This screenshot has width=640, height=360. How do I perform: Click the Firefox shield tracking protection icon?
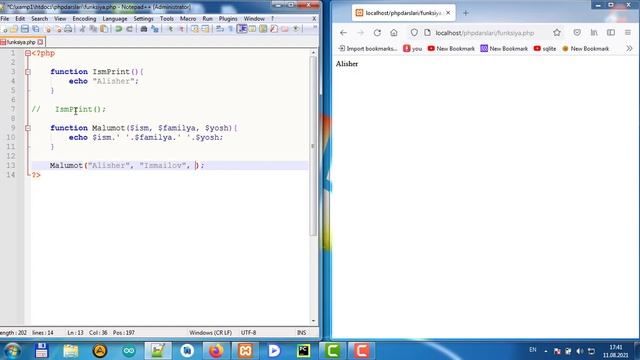click(414, 33)
